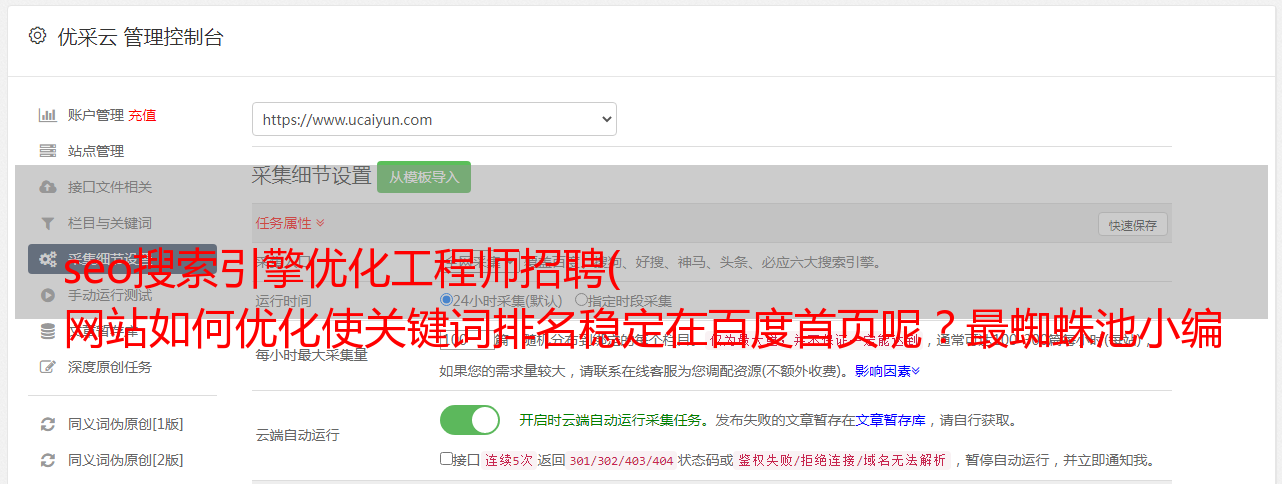Click the bar chart icon for 账户管理
The image size is (1282, 484).
(47, 115)
